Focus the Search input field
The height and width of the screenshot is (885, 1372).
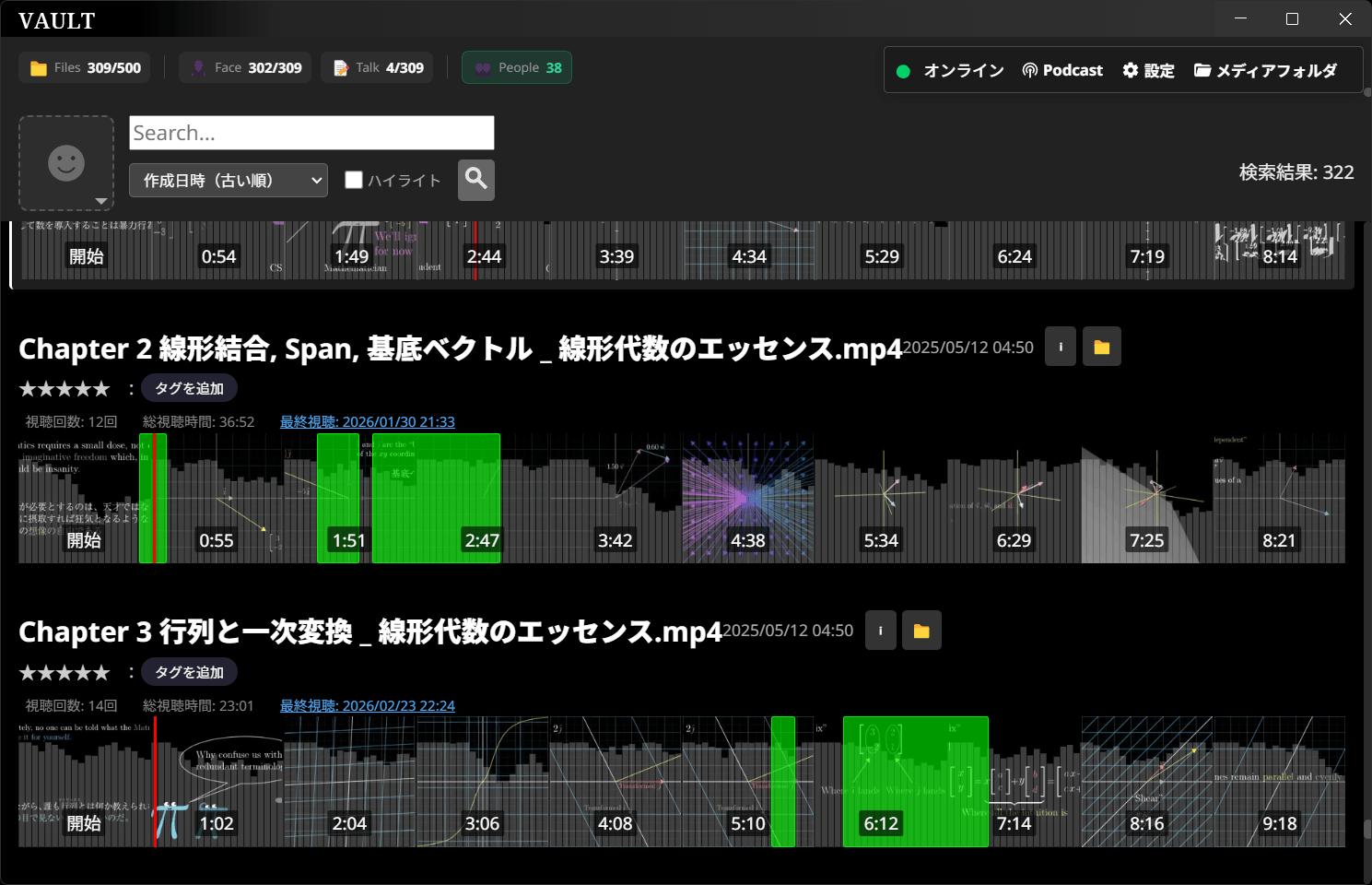[x=311, y=133]
